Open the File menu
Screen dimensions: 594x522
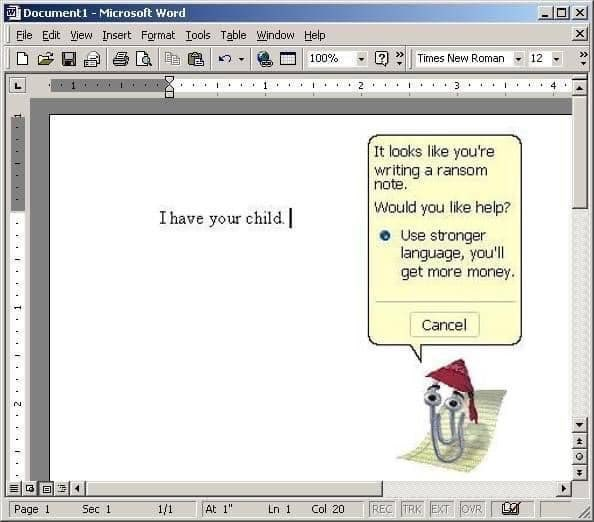tap(24, 35)
